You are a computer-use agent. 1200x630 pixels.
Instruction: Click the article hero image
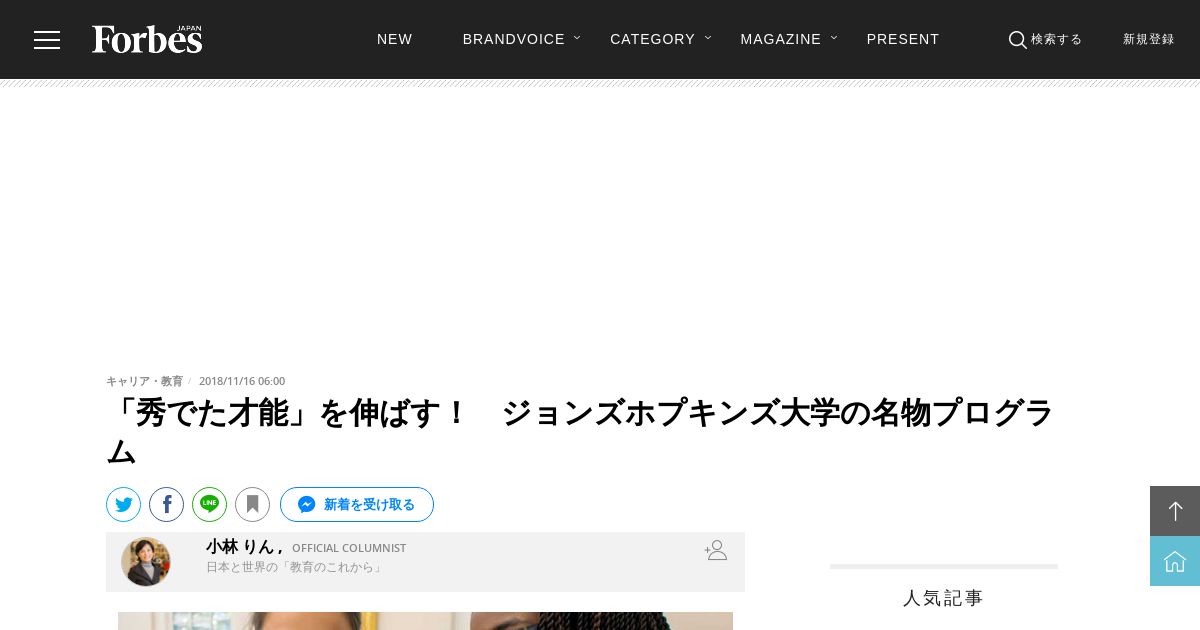pos(425,621)
